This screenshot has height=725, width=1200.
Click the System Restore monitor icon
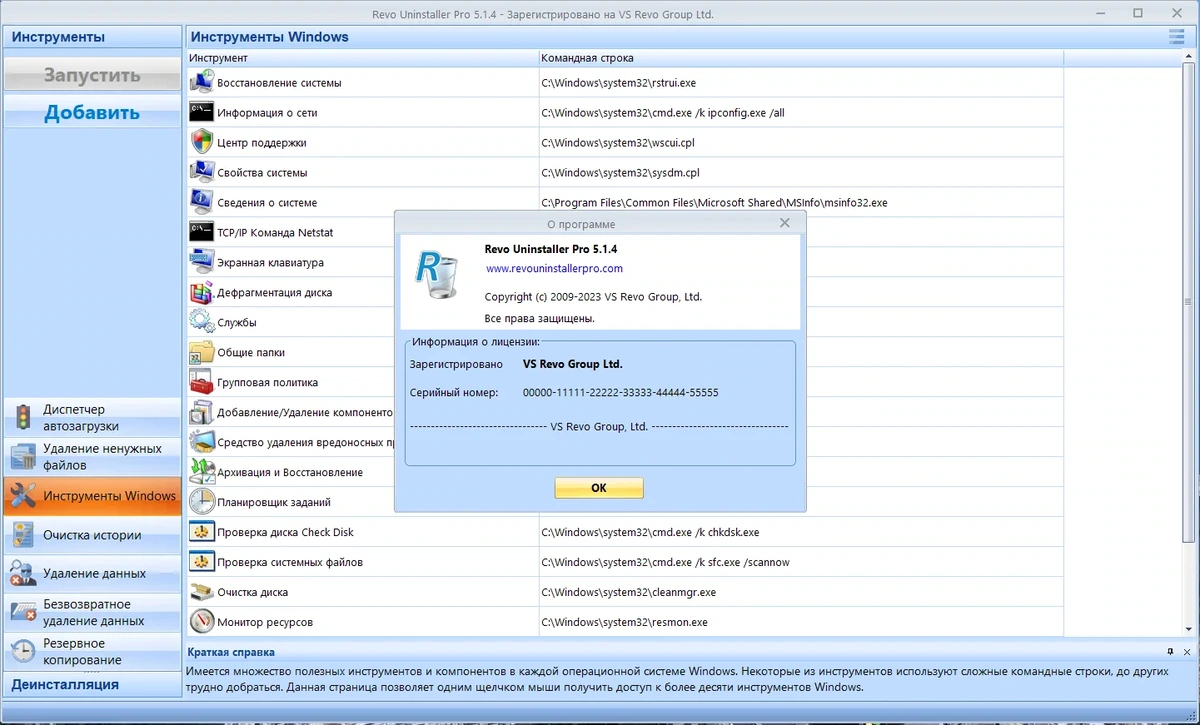202,82
